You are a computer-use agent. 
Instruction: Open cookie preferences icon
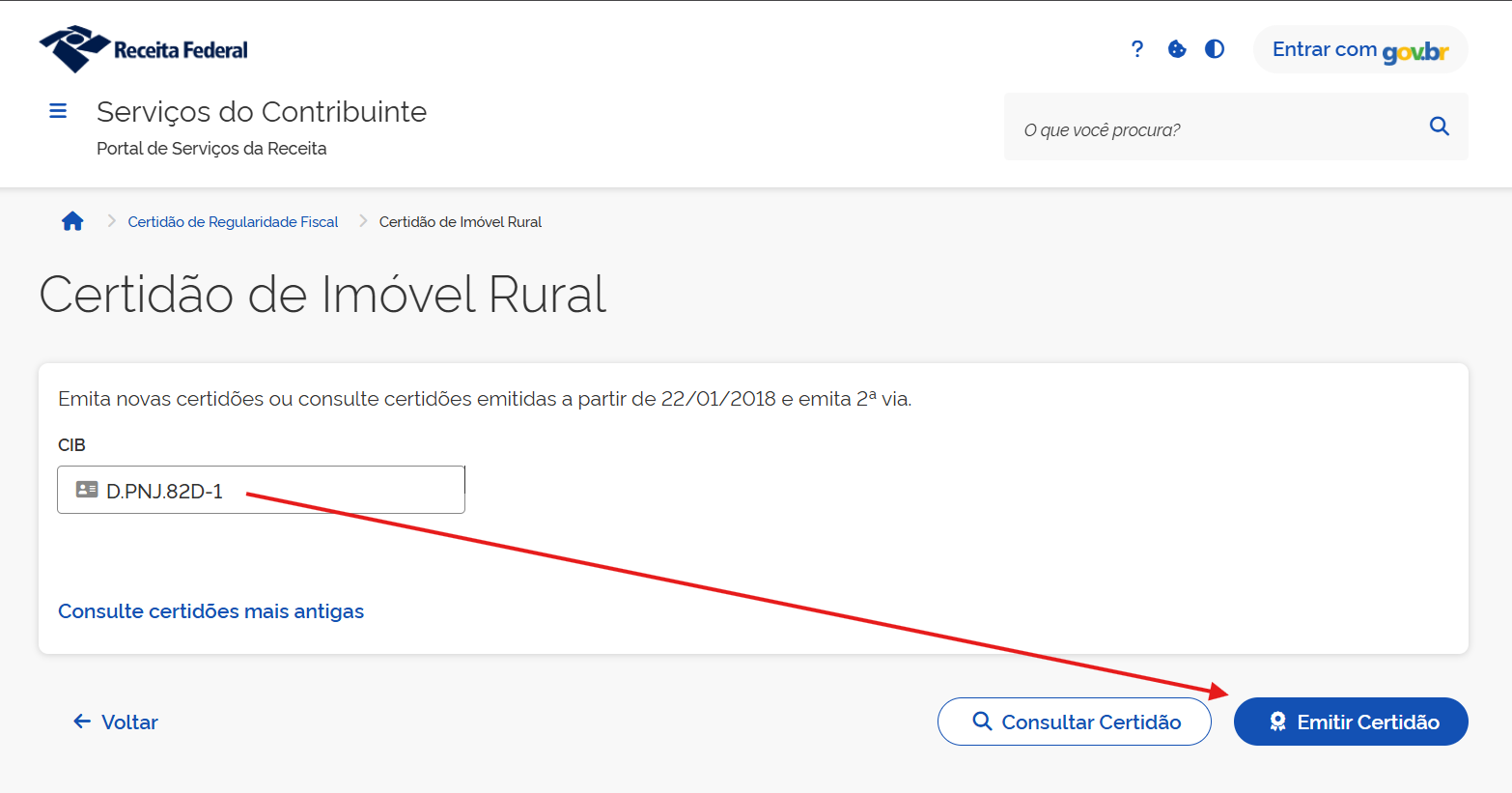pos(1177,49)
